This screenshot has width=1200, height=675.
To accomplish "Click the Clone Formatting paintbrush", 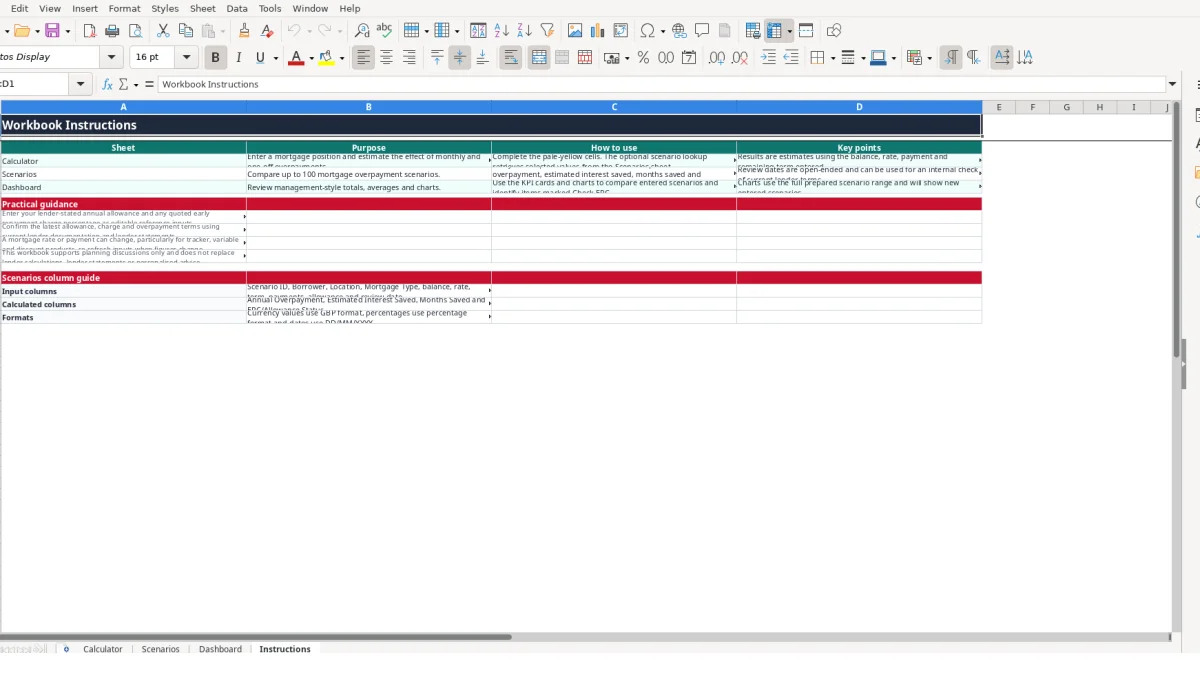I will (244, 31).
